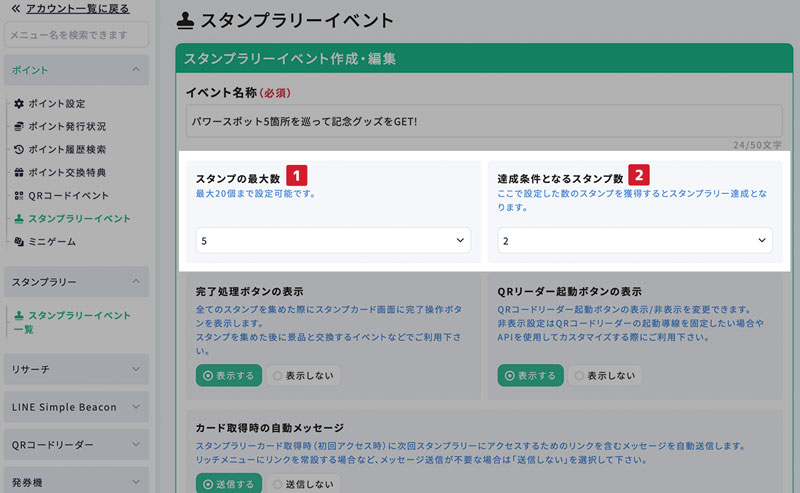Screen dimensions: 800x493
Task: Expand the リサーチ sidebar section
Action: click(x=76, y=370)
